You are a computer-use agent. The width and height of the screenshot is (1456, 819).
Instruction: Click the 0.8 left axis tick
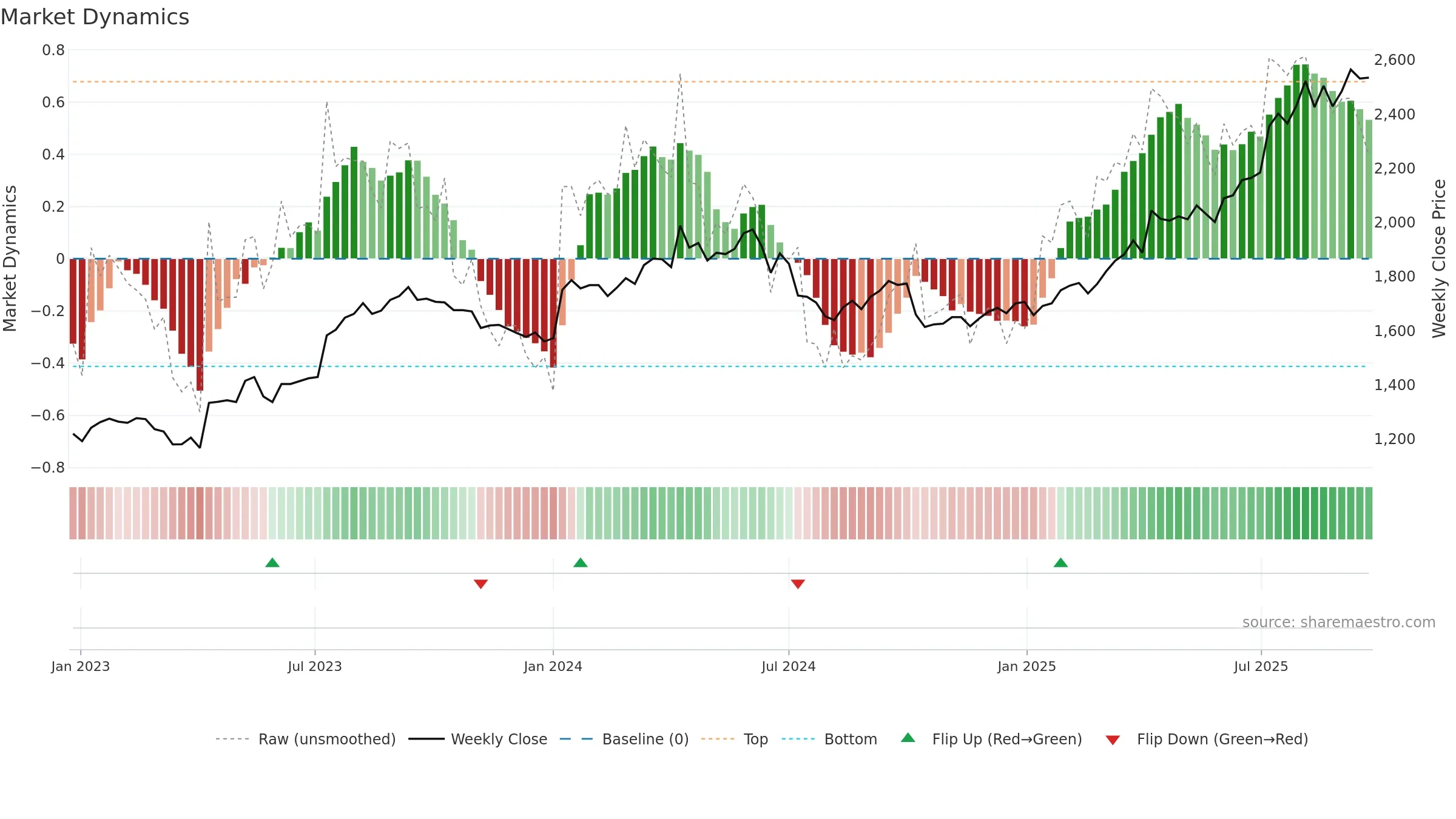click(53, 50)
